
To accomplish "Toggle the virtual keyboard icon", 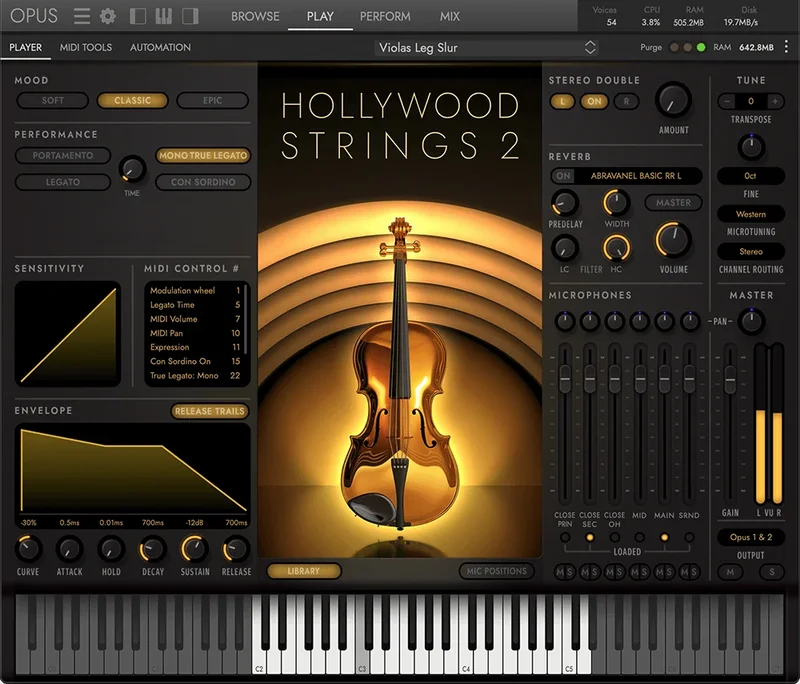I will 164,16.
